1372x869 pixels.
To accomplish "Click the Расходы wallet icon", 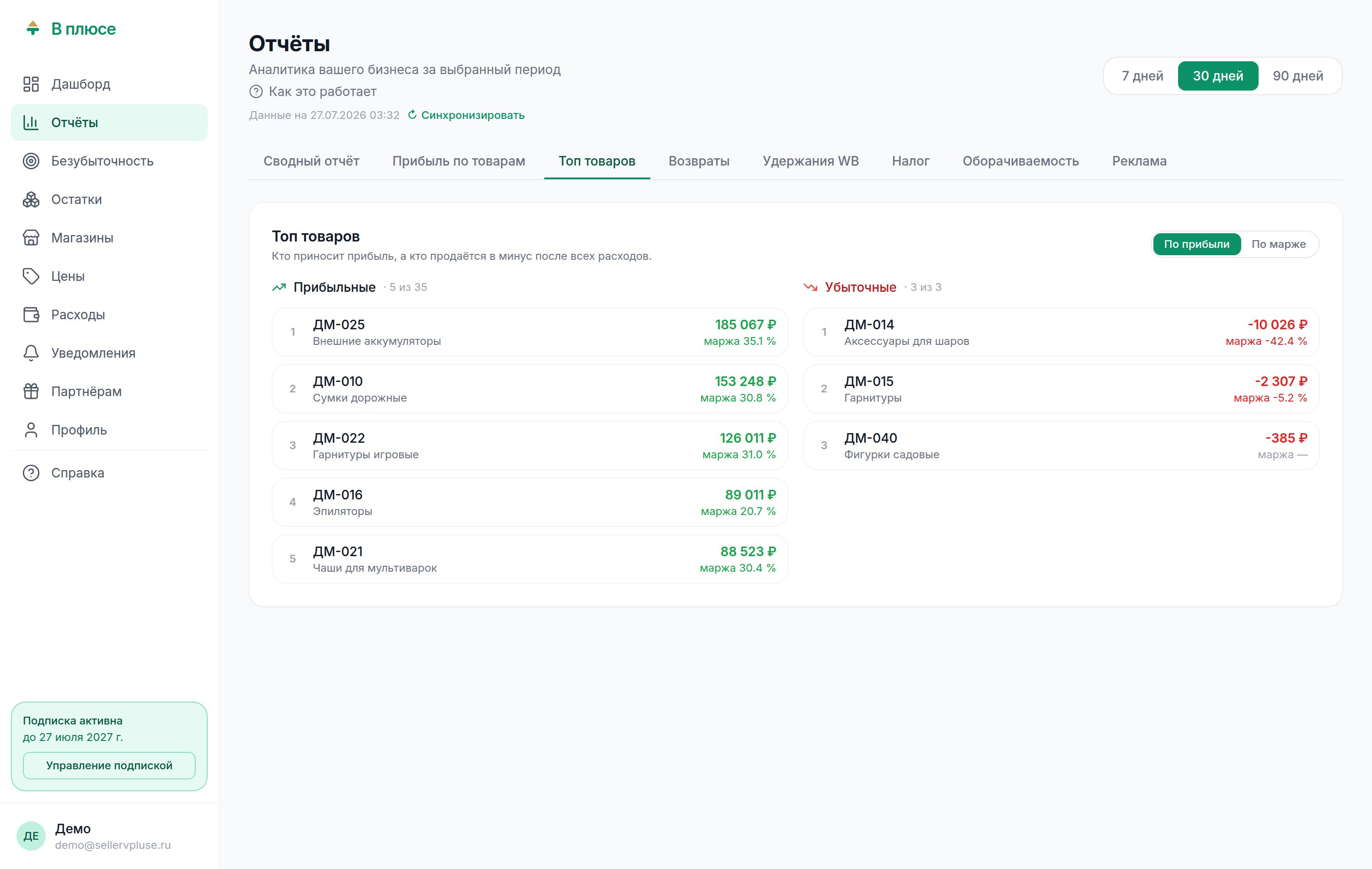I will [31, 315].
